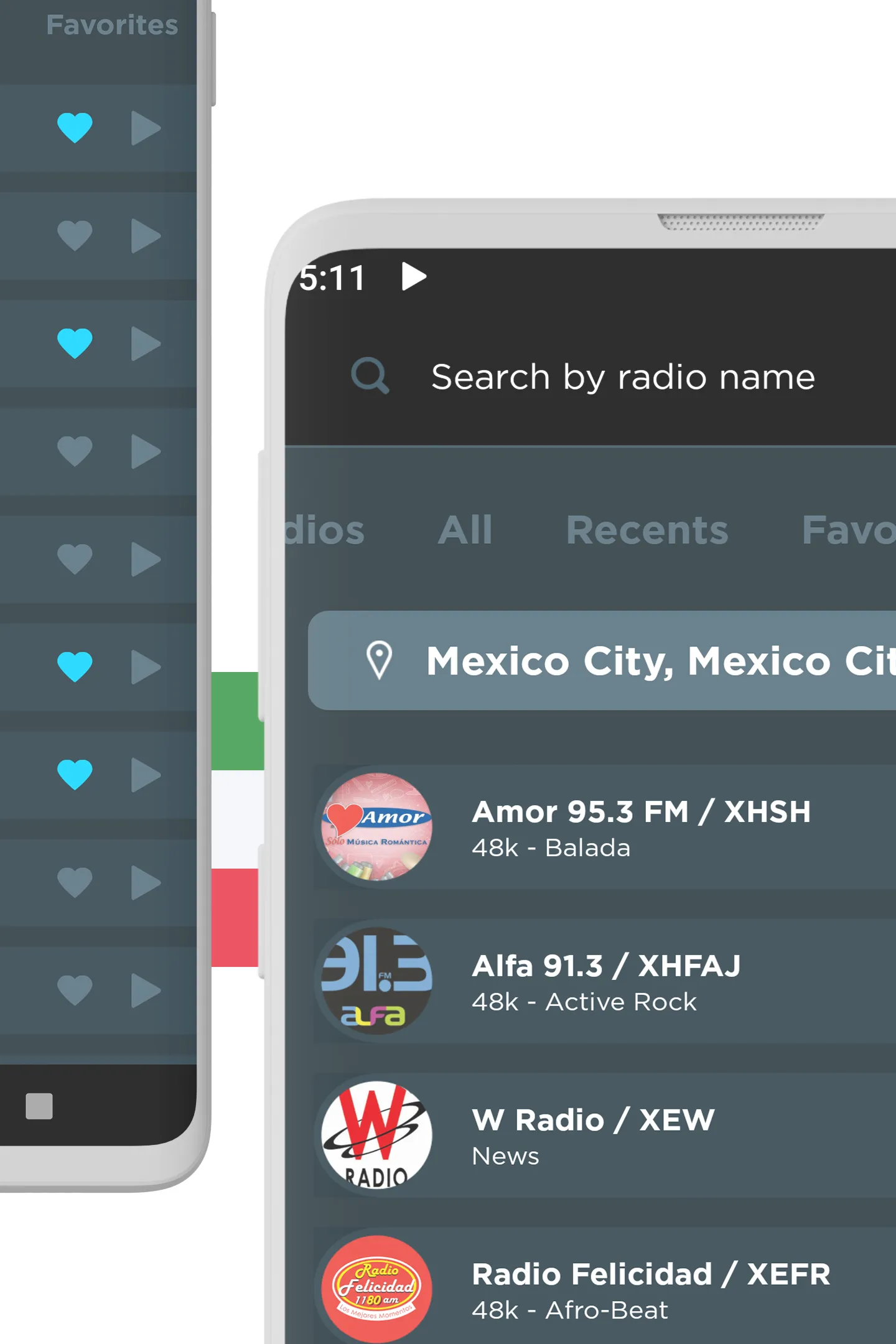Tap the square stop button on the left phone
Viewport: 896px width, 1344px height.
coord(39,1106)
